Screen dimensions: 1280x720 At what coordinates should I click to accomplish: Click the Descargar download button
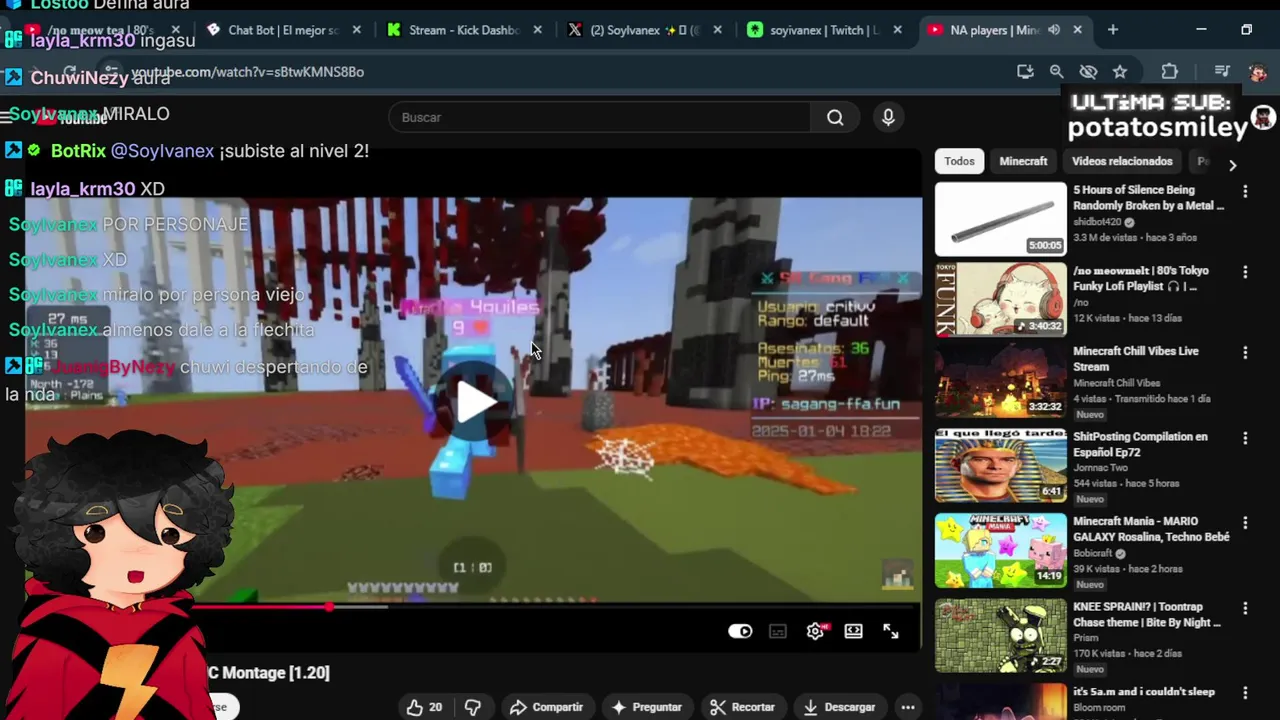point(839,707)
